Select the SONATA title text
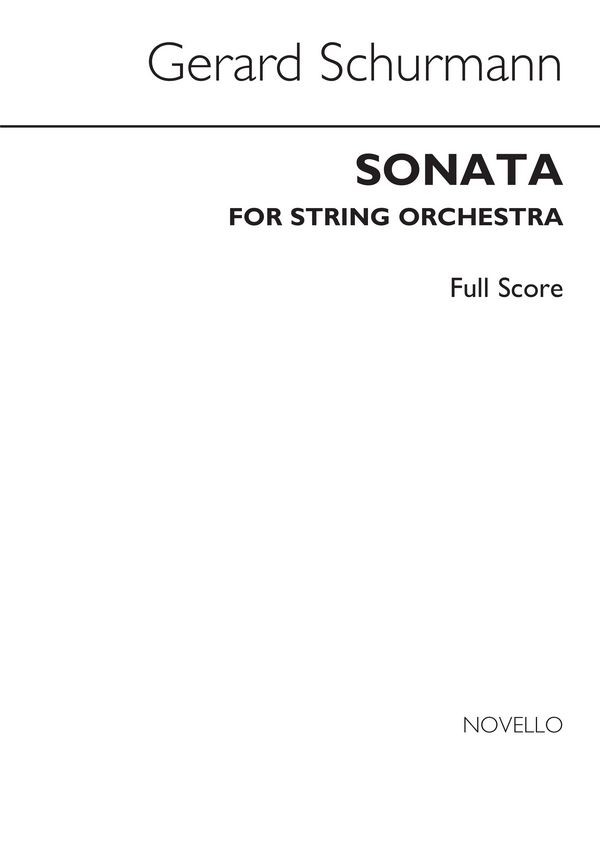 [459, 170]
